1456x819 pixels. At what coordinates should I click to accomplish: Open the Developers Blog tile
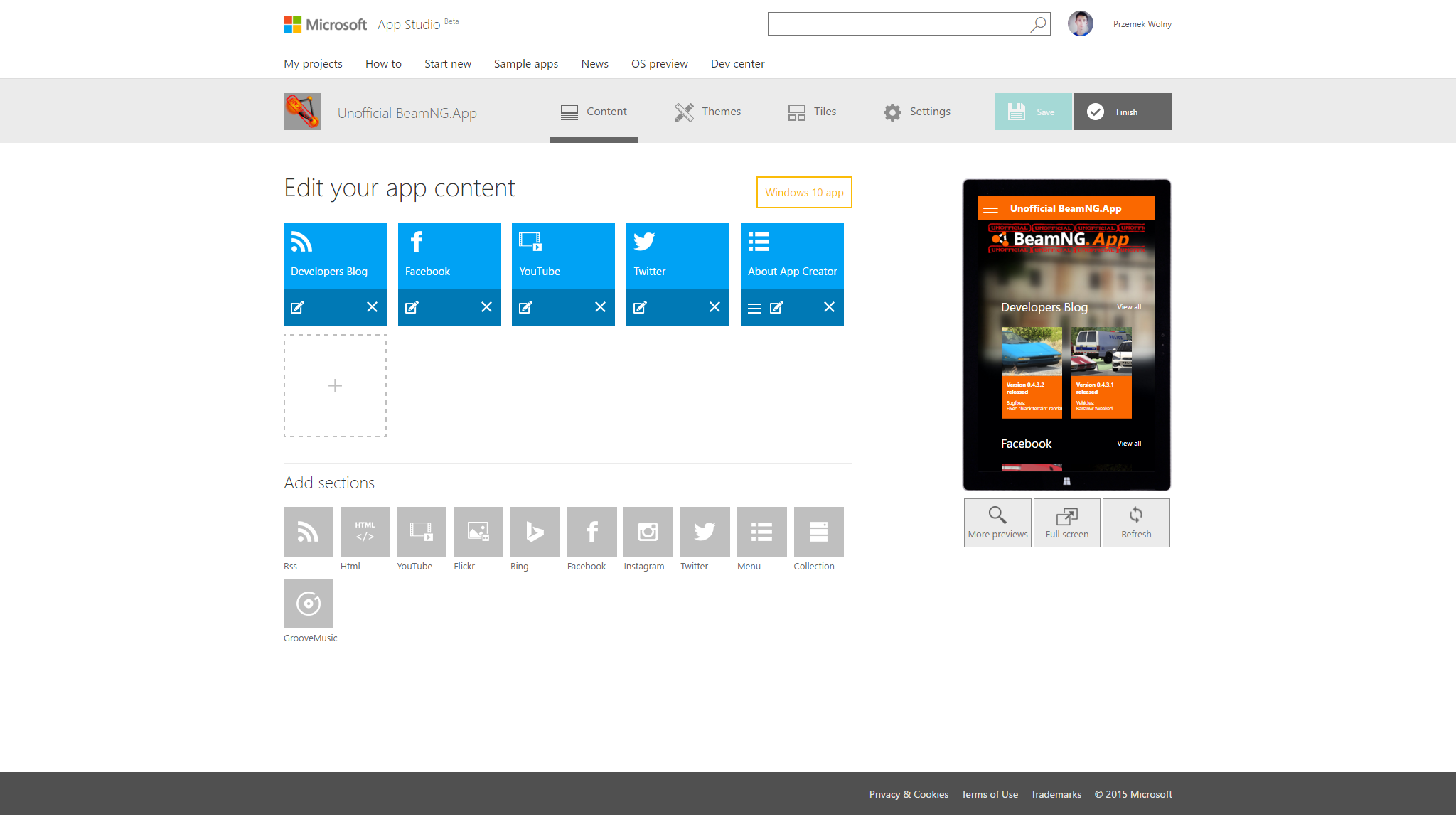click(x=335, y=255)
